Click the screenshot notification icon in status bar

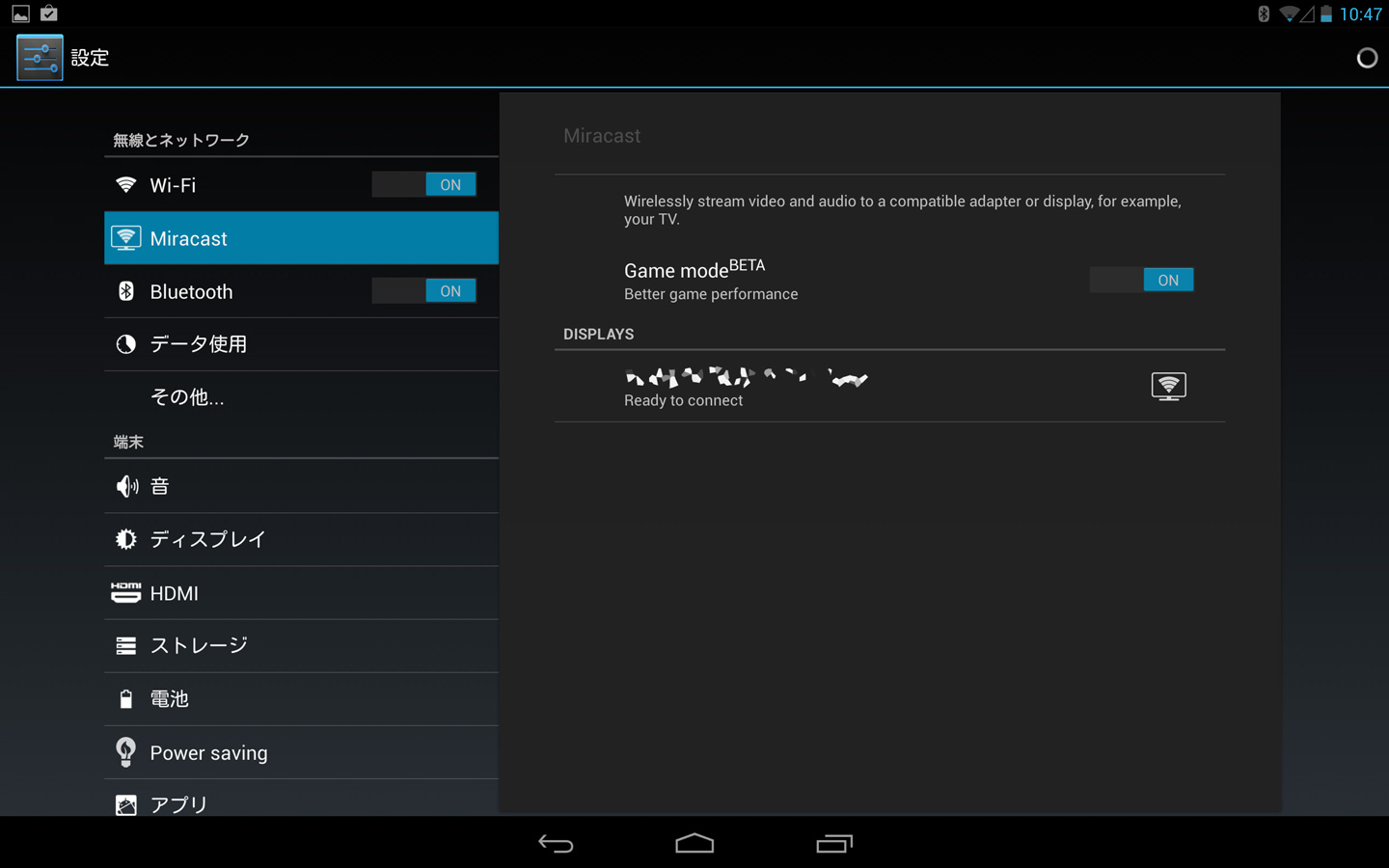(20, 14)
